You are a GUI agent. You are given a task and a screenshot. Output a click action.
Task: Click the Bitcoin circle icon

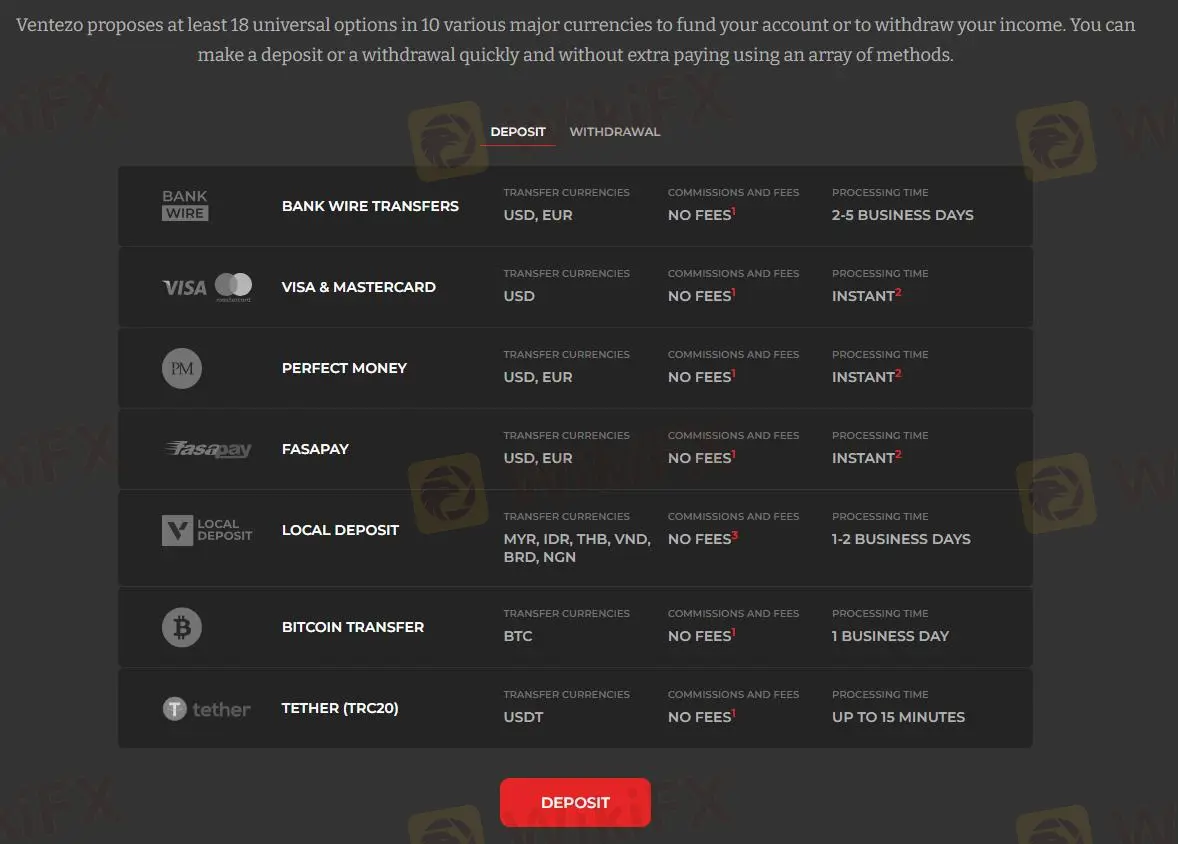[182, 627]
